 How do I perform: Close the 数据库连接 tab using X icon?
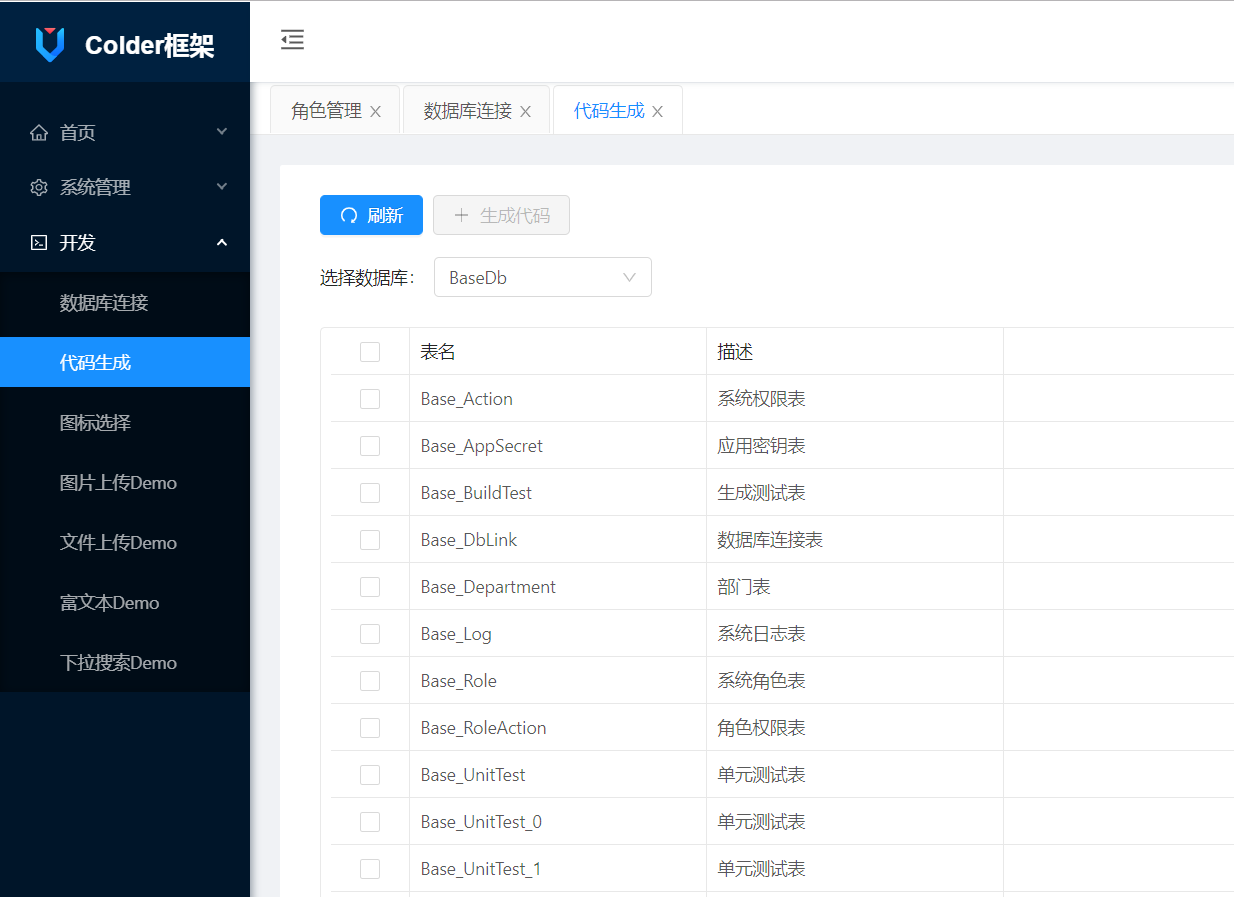525,112
